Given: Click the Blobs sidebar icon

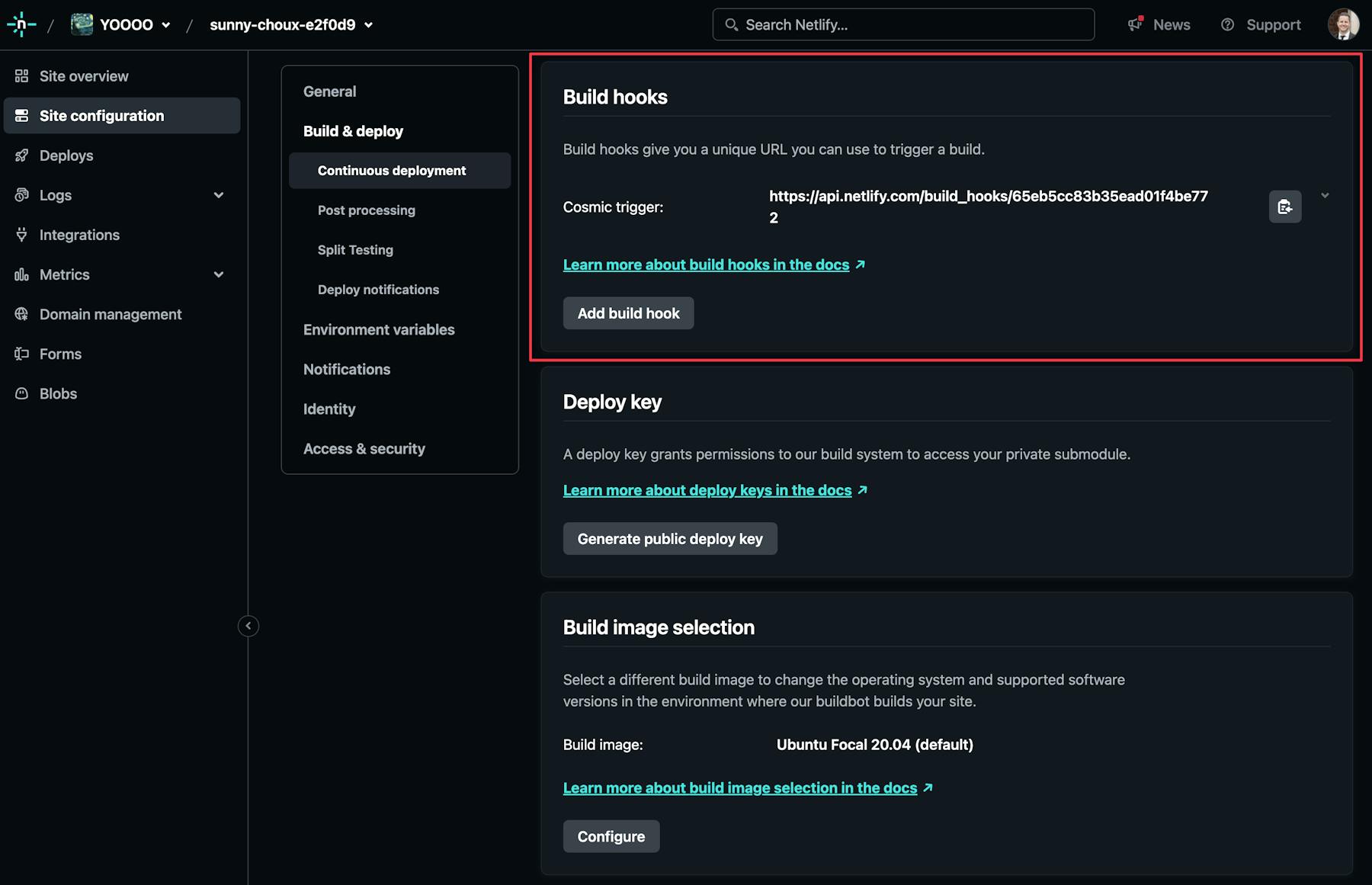Looking at the screenshot, I should (21, 393).
